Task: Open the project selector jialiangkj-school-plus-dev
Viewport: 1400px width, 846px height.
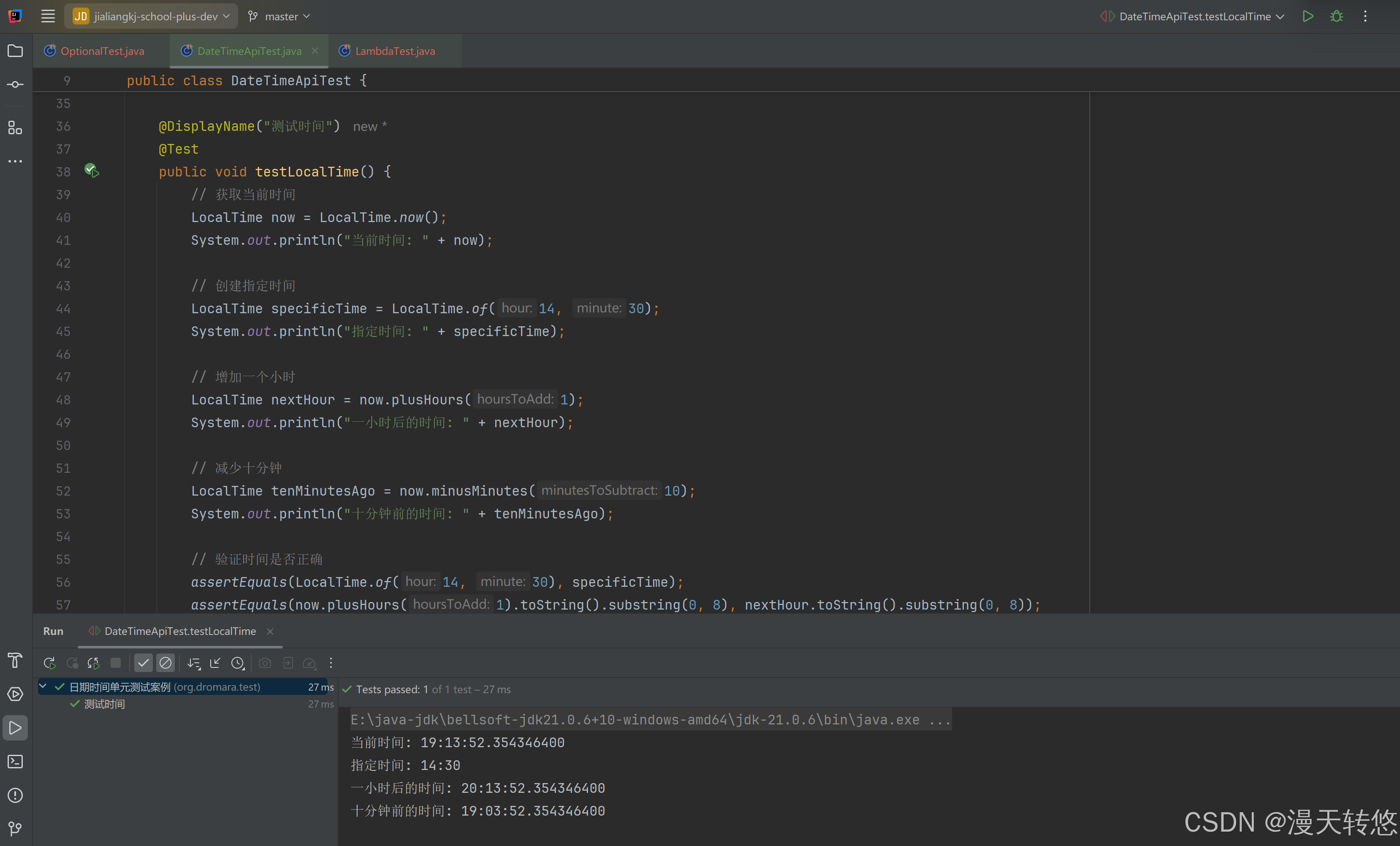Action: click(x=151, y=16)
